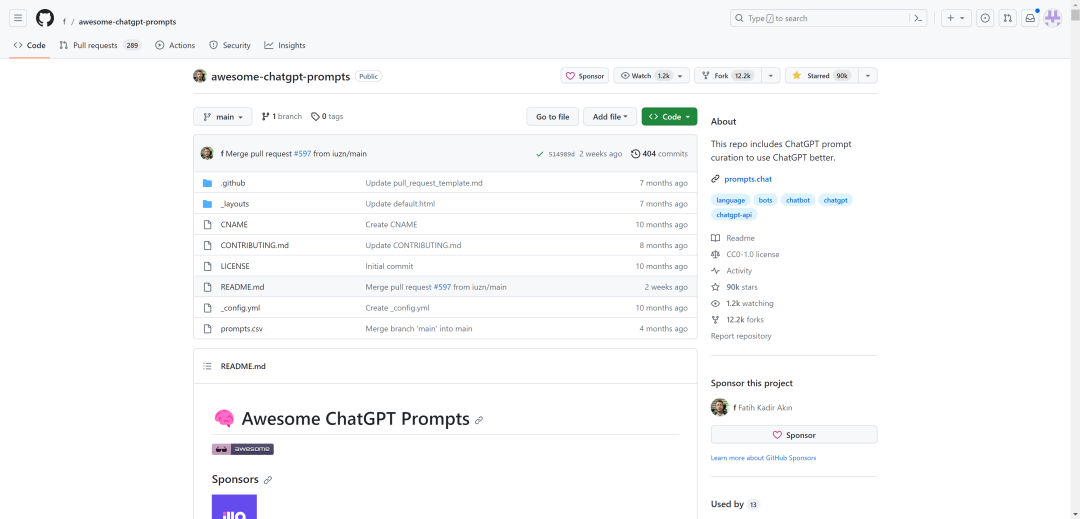The width and height of the screenshot is (1080, 519).
Task: Click the user profile avatar
Action: pyautogui.click(x=1052, y=18)
